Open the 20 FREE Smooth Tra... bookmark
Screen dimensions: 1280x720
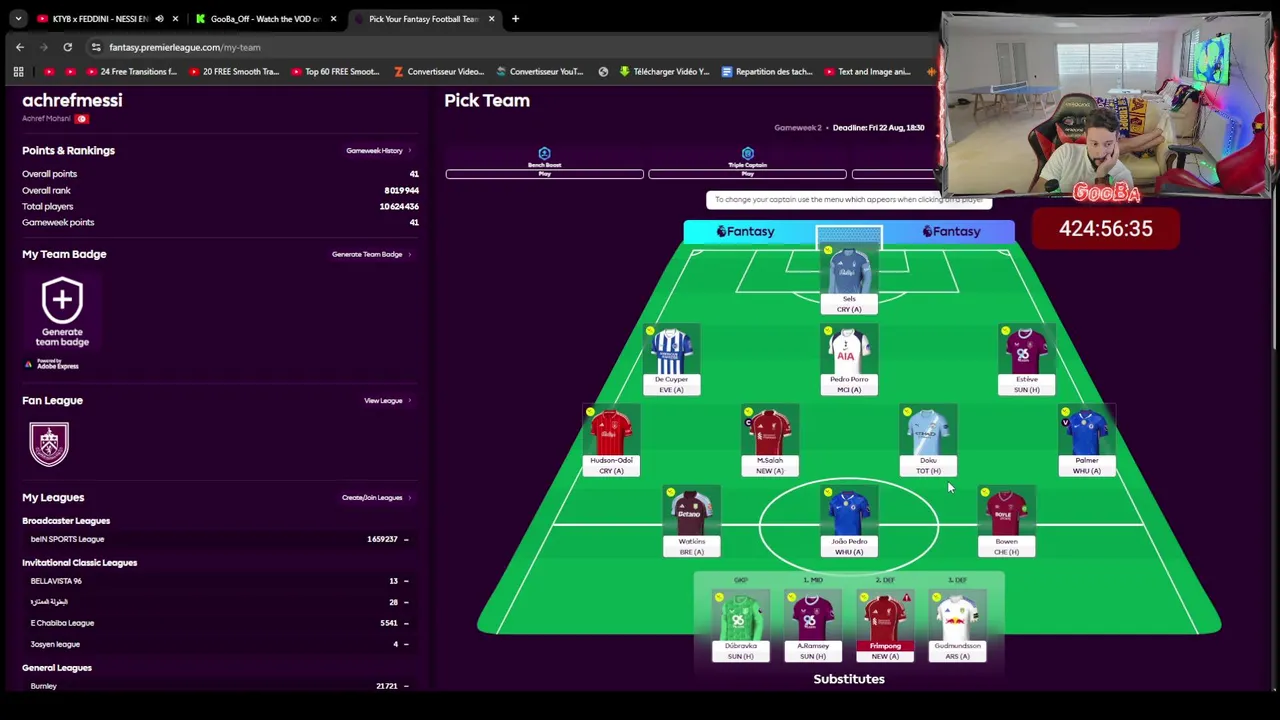point(233,71)
